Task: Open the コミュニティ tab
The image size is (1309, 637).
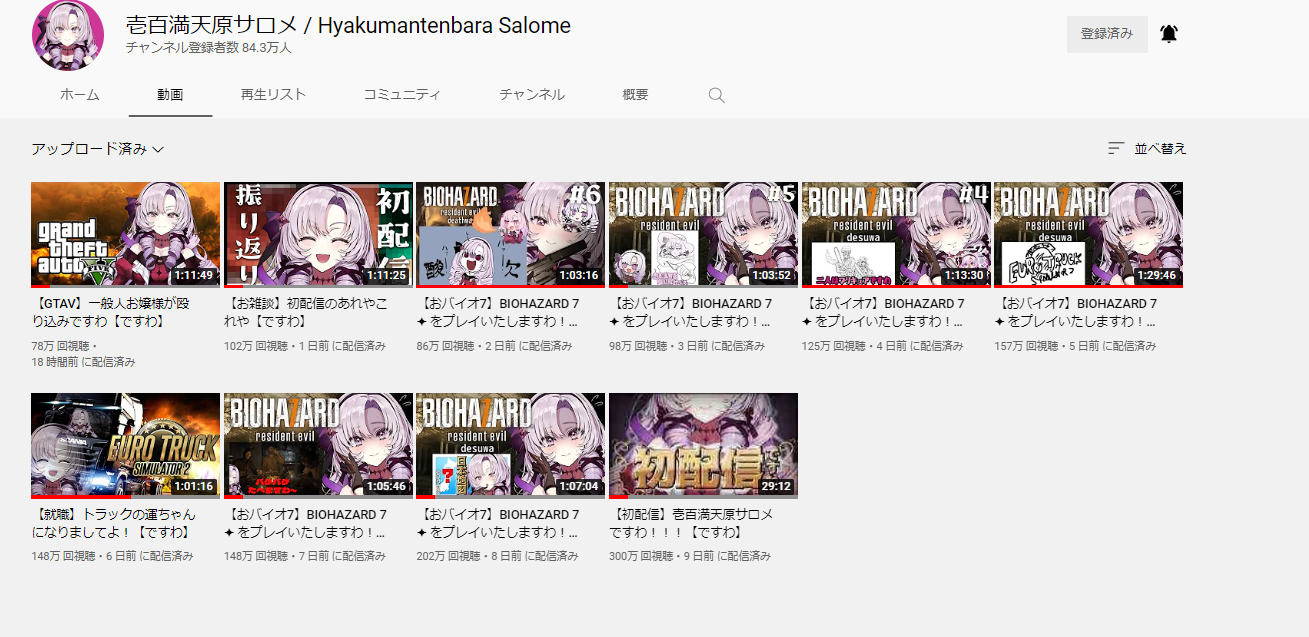Action: (402, 95)
